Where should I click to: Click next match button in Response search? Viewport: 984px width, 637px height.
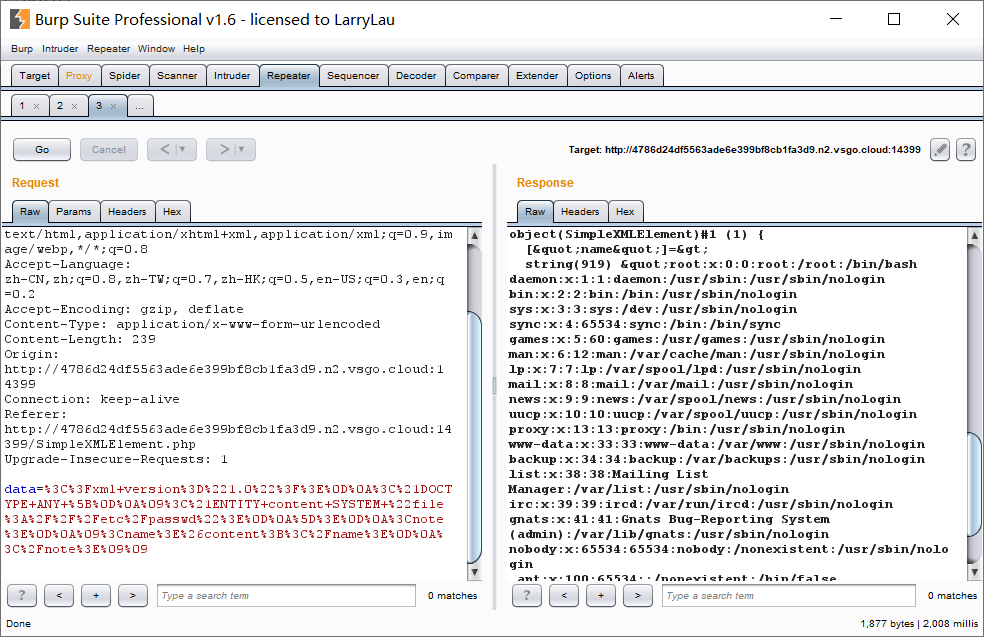click(638, 595)
